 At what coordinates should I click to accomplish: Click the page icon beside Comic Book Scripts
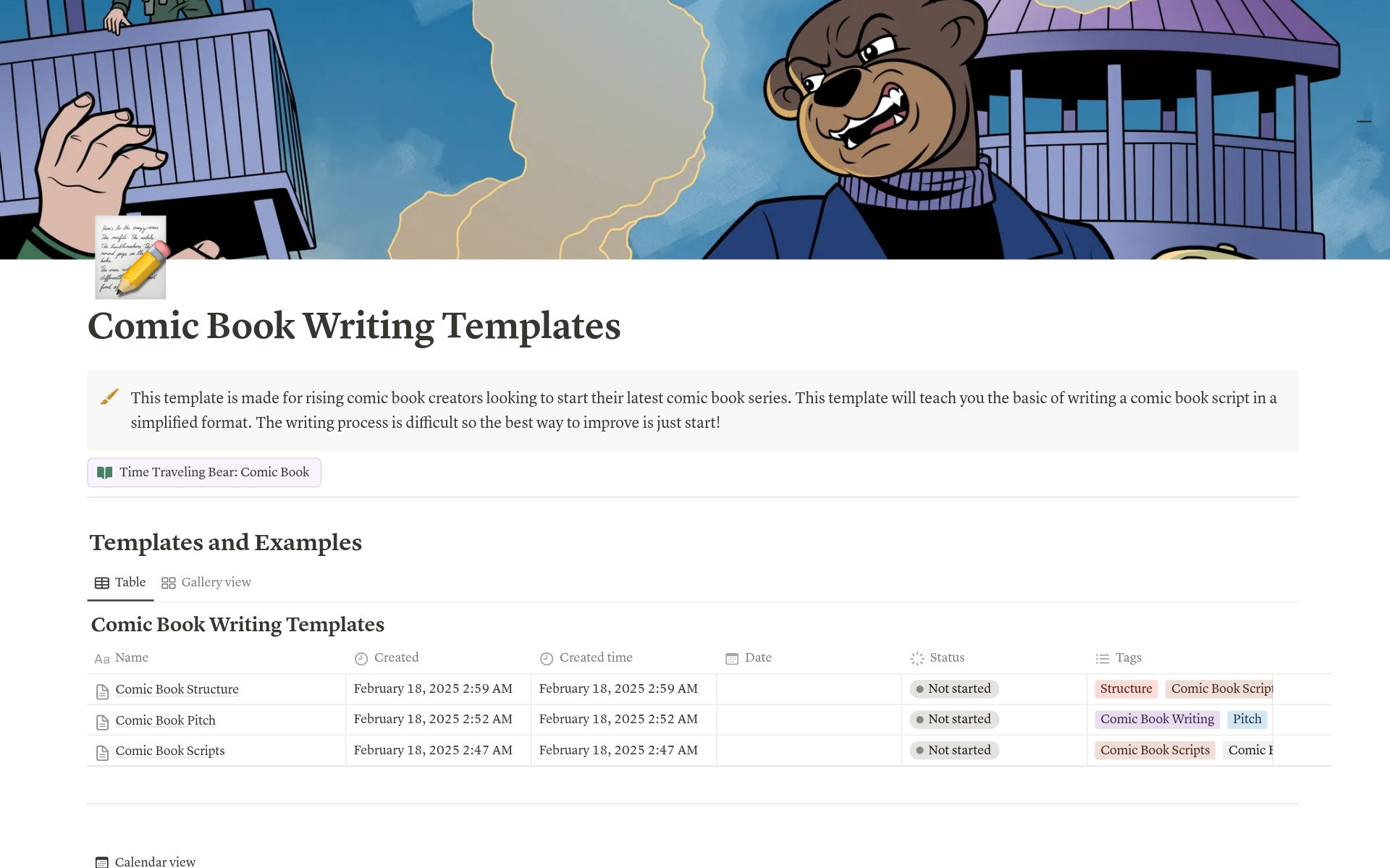[x=102, y=752]
